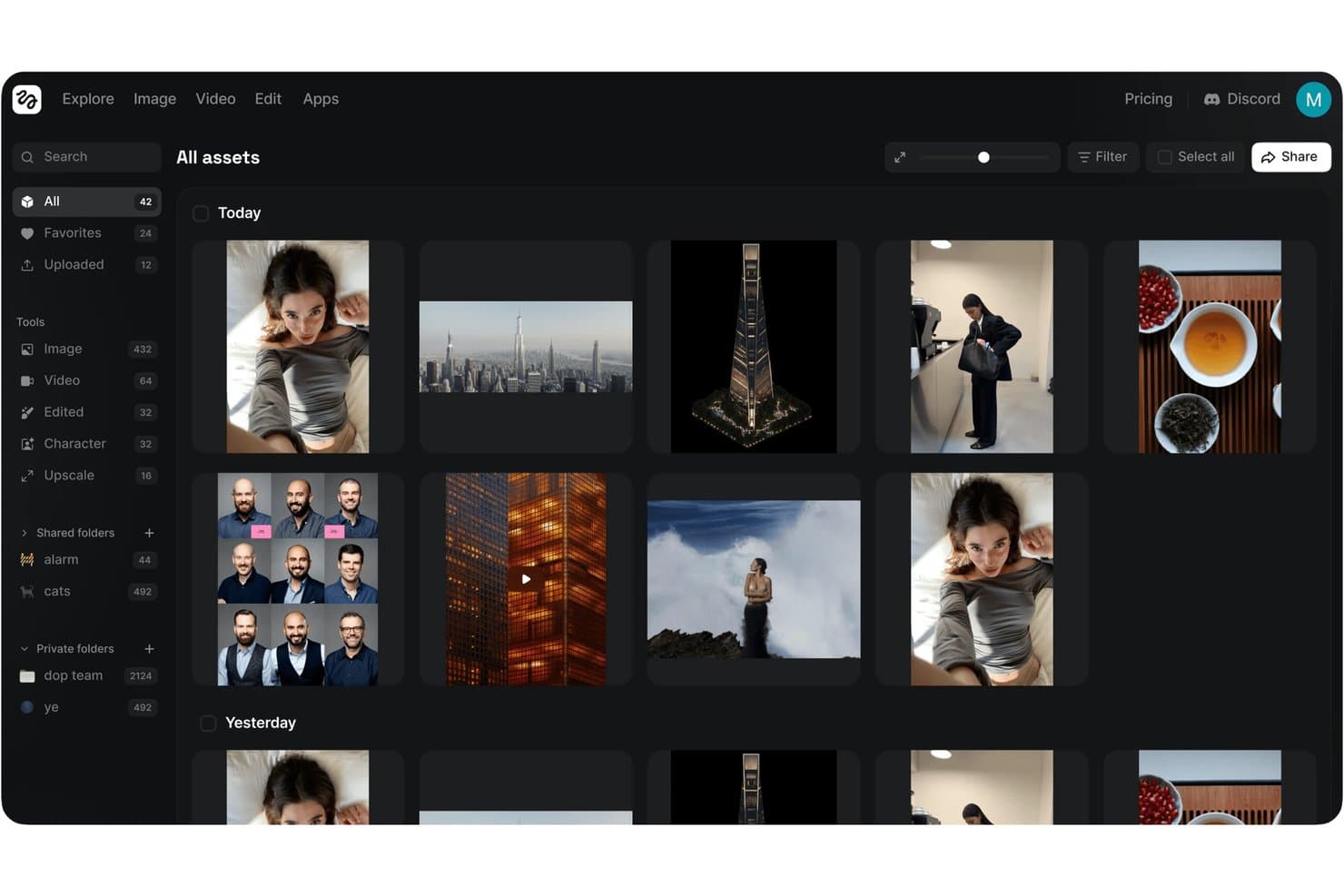This screenshot has height=896, width=1344.
Task: Click the upload icon beside Uploaded
Action: pos(27,265)
